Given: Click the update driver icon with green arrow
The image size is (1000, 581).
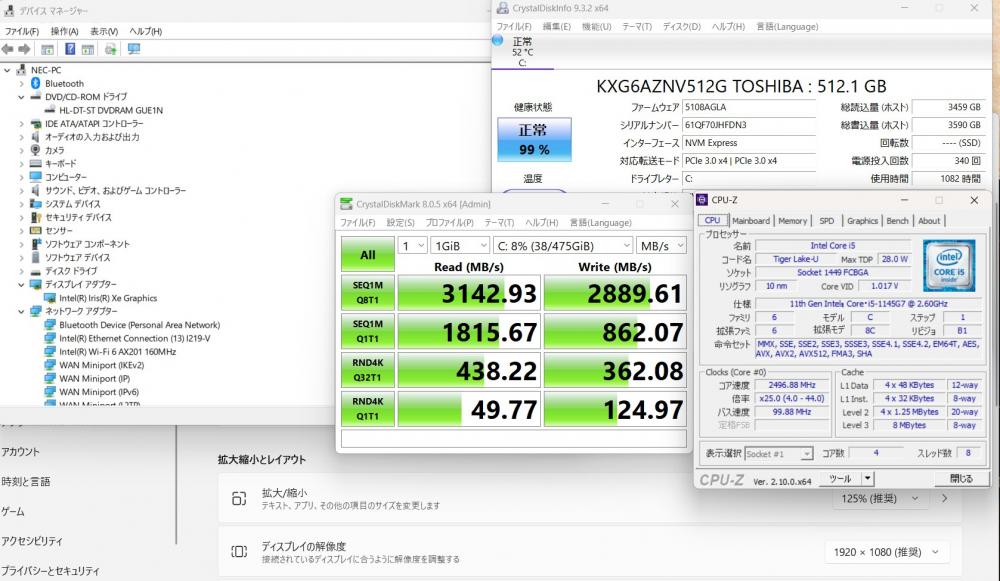Looking at the screenshot, I should point(111,49).
